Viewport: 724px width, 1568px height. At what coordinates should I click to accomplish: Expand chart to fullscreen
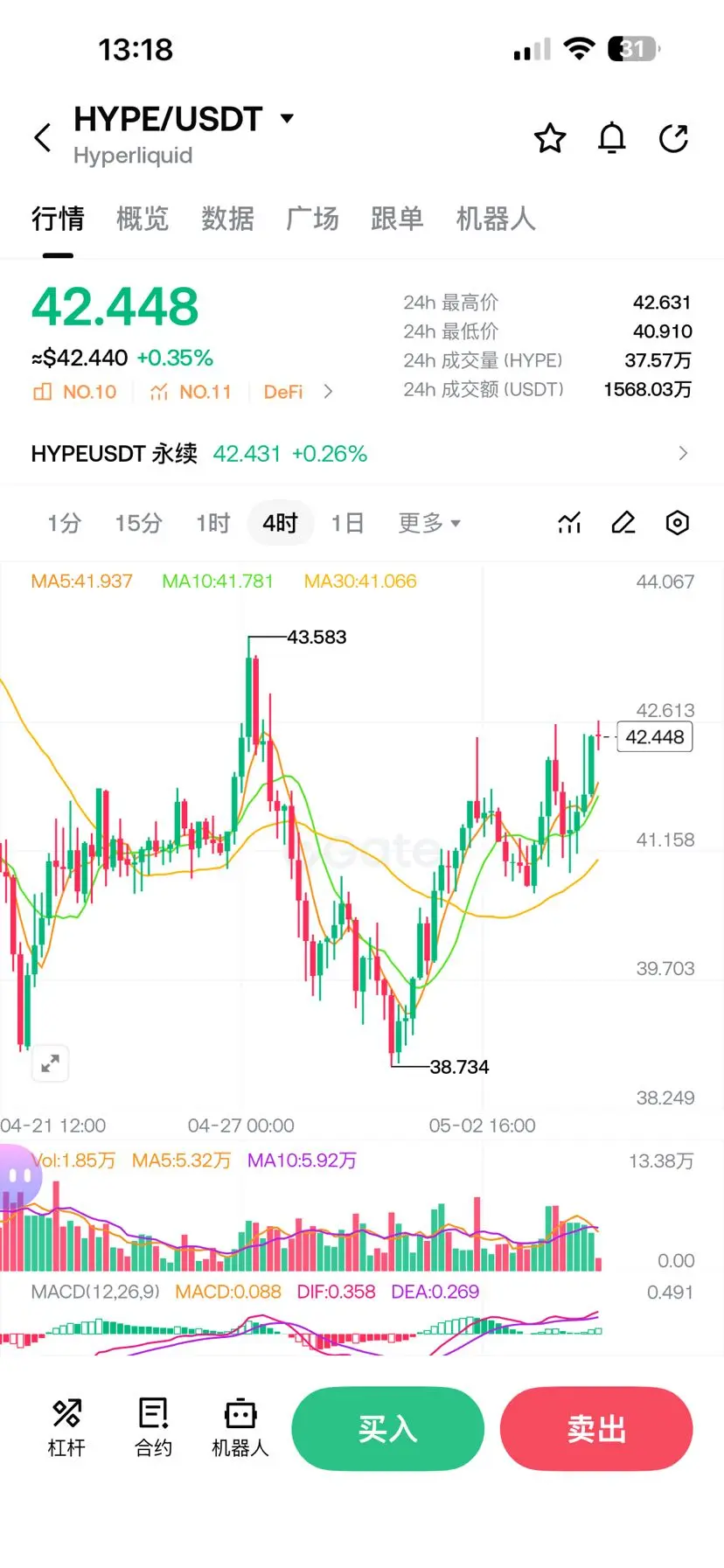click(x=51, y=1063)
